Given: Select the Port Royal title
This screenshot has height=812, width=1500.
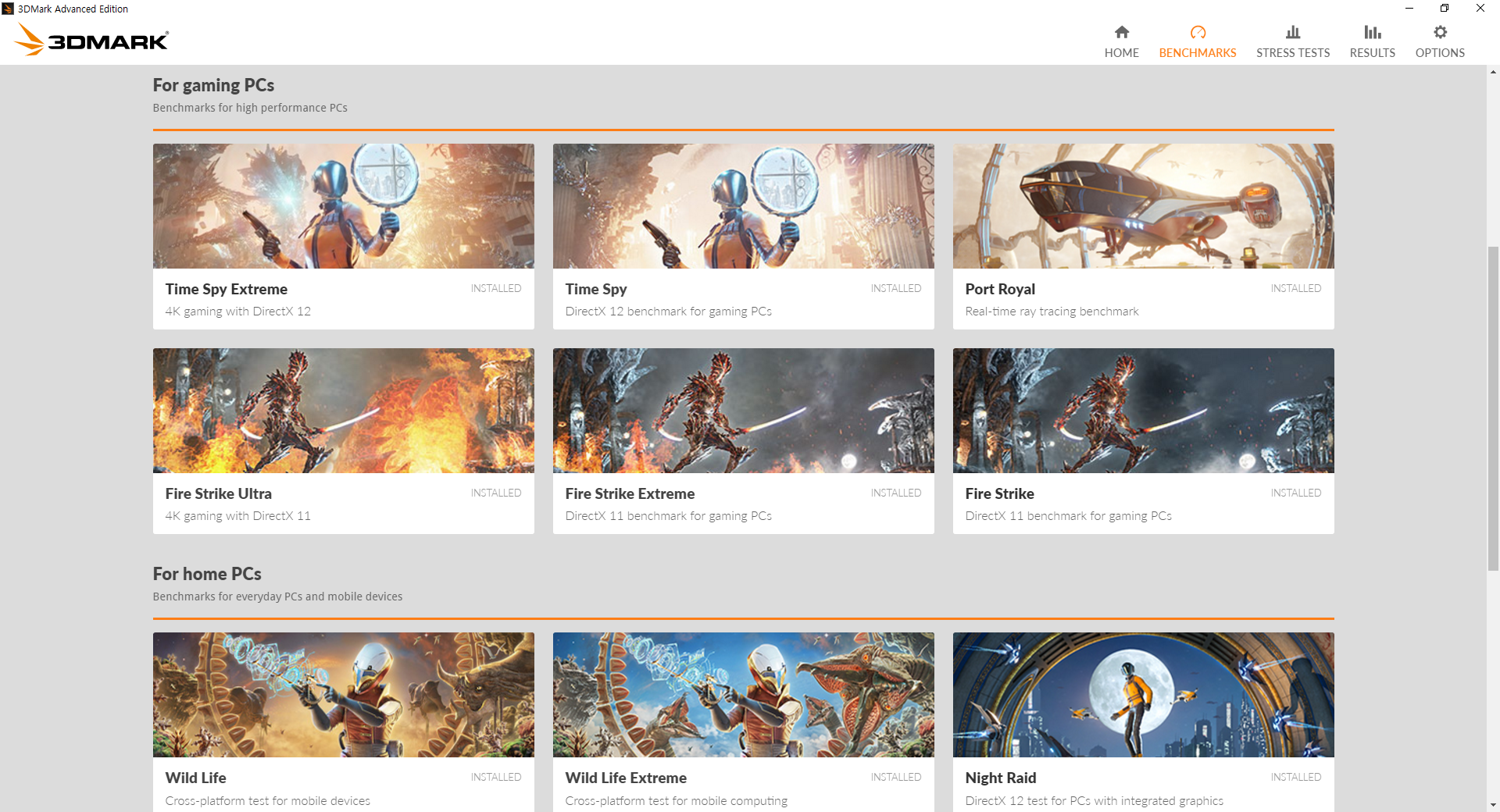Looking at the screenshot, I should coord(1000,290).
